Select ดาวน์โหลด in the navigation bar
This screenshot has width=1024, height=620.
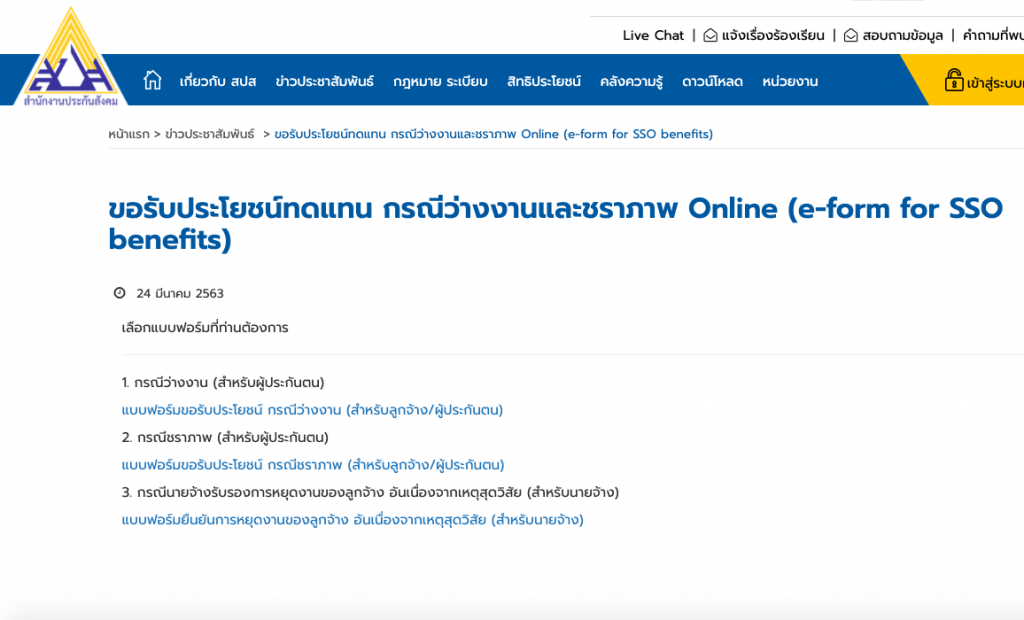711,81
